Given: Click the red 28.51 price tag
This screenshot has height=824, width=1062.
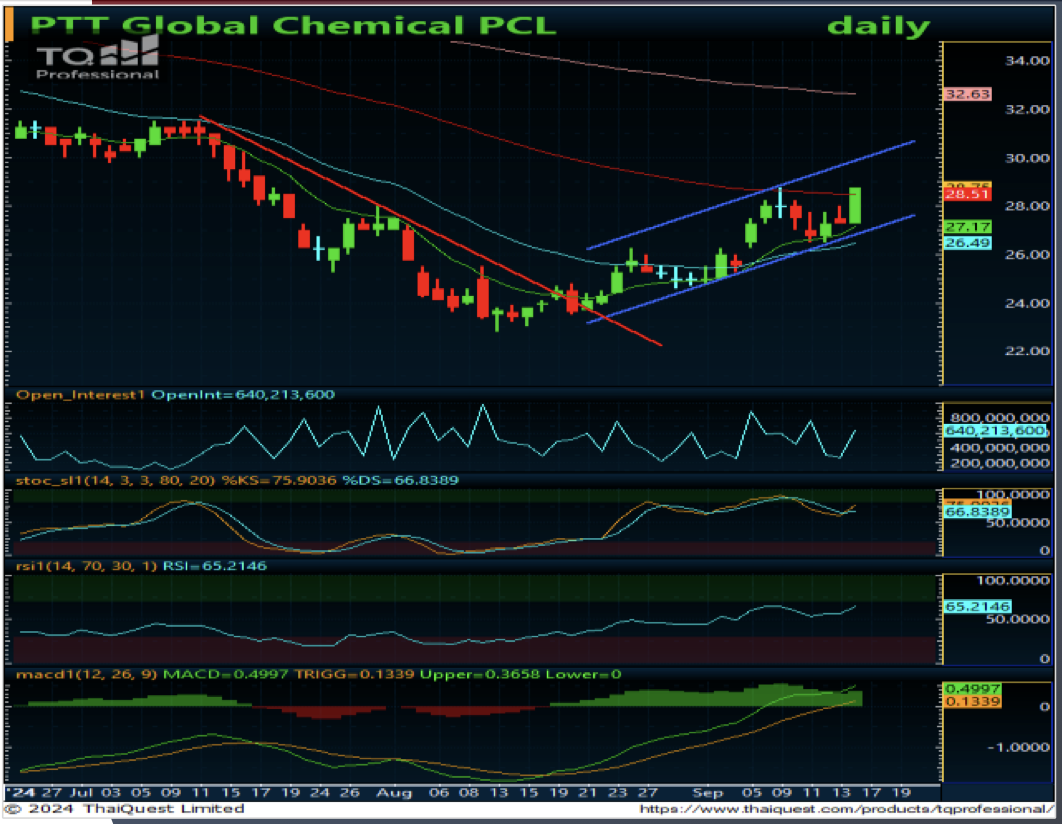Looking at the screenshot, I should pos(967,195).
